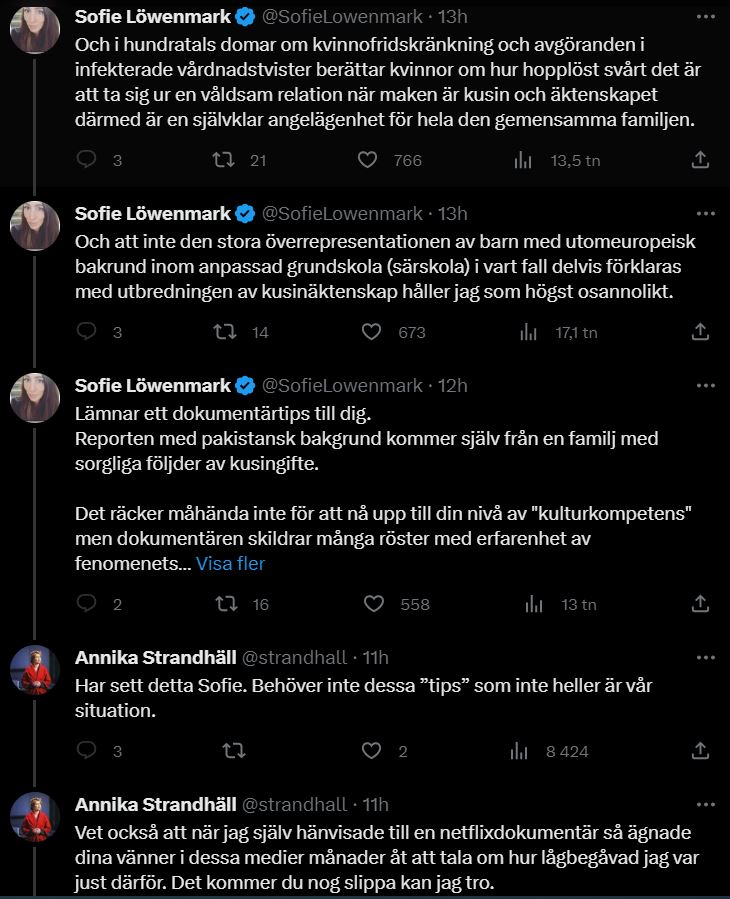Open more options on Annika's "Har sett detta" tweet
Viewport: 730px width, 899px height.
click(x=706, y=657)
